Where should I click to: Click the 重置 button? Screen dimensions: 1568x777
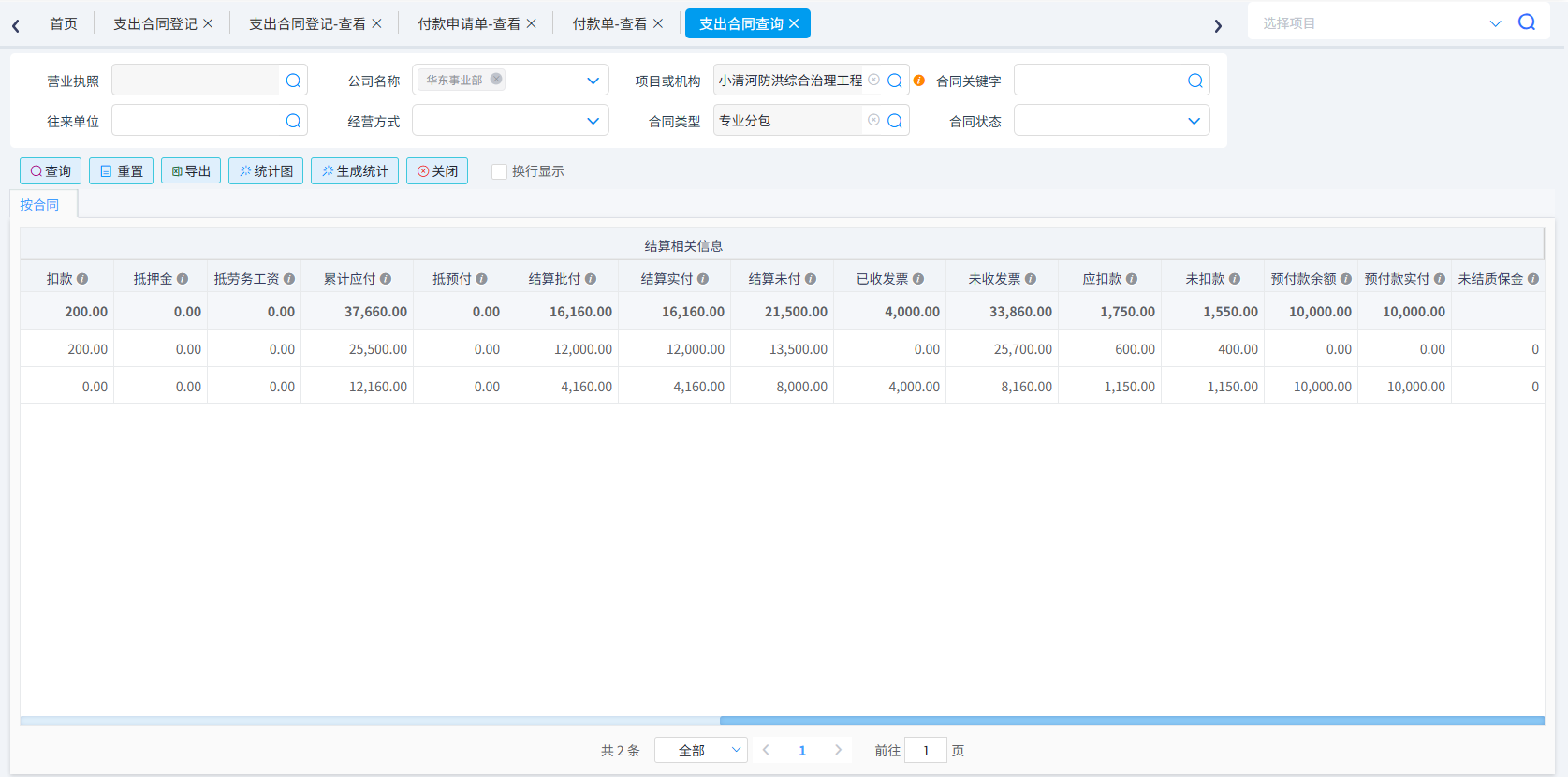121,171
